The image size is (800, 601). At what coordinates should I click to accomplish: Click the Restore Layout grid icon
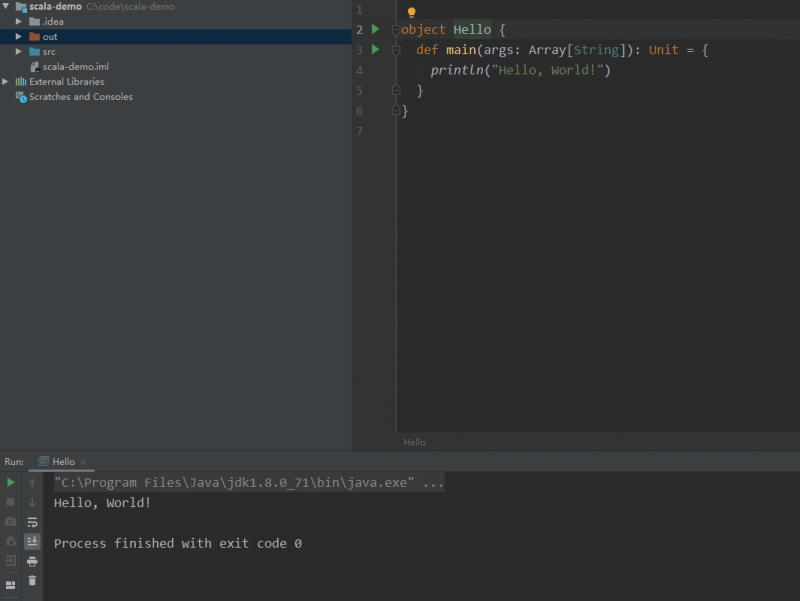pyautogui.click(x=10, y=585)
